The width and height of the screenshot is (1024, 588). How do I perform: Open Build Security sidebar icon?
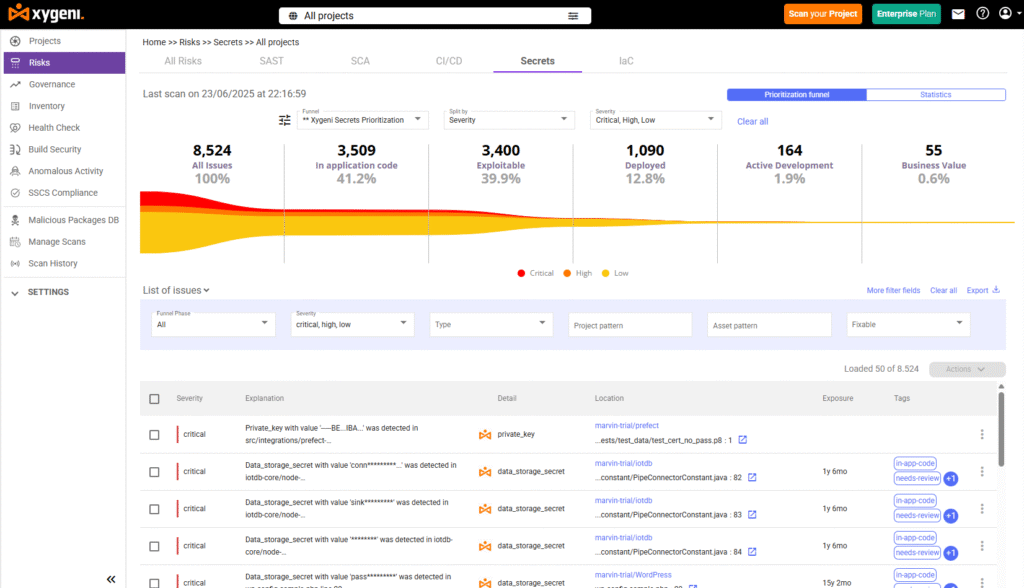coord(15,149)
